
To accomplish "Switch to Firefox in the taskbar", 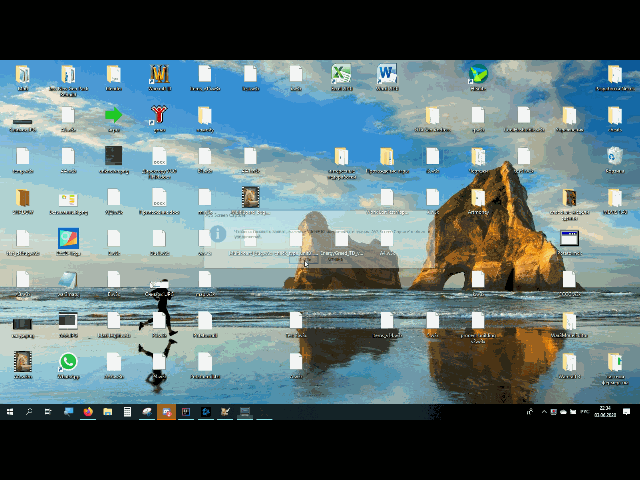I will [x=88, y=412].
